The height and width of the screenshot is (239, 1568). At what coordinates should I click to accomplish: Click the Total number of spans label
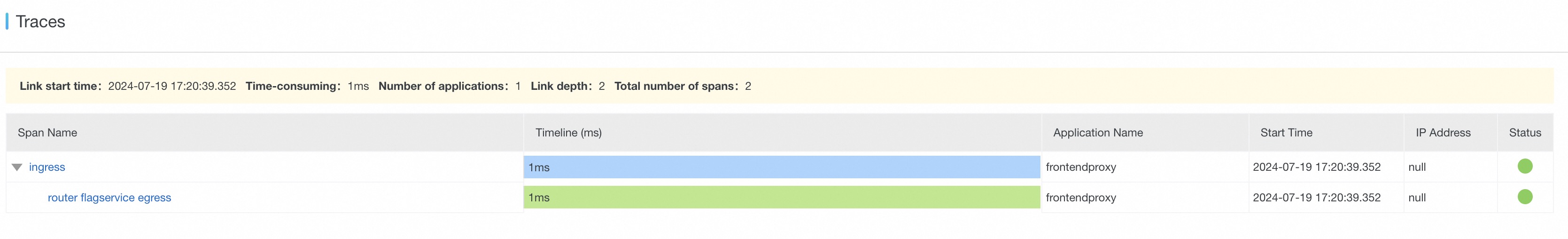pos(675,86)
